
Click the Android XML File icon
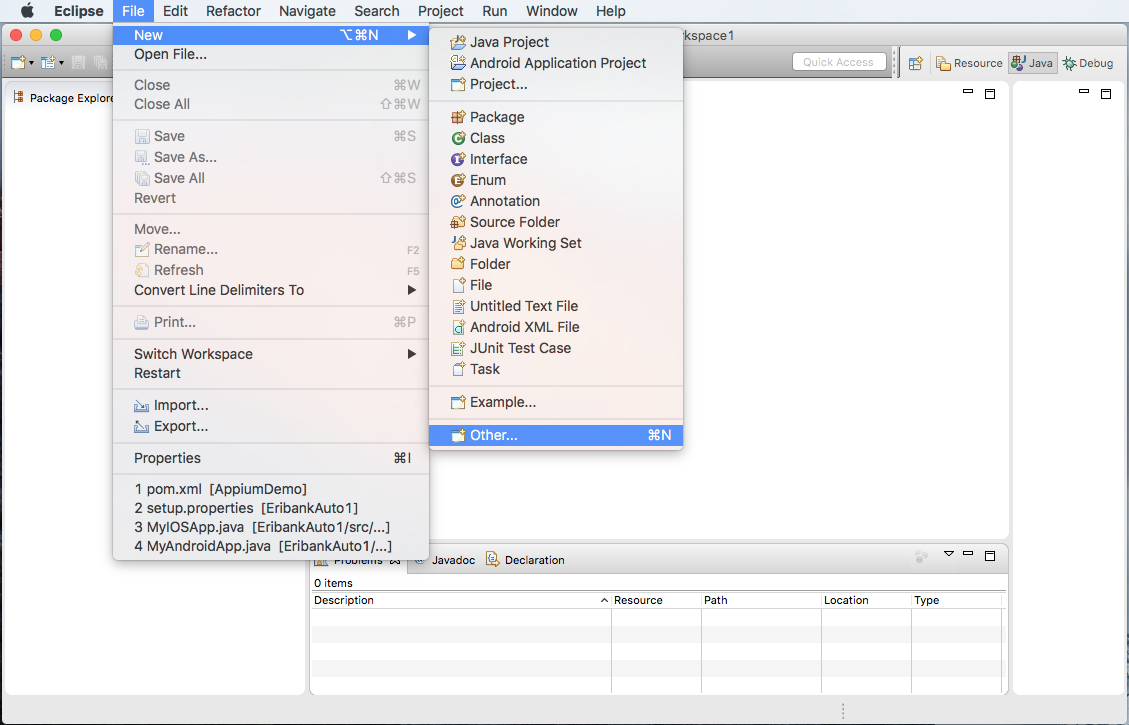tap(457, 327)
